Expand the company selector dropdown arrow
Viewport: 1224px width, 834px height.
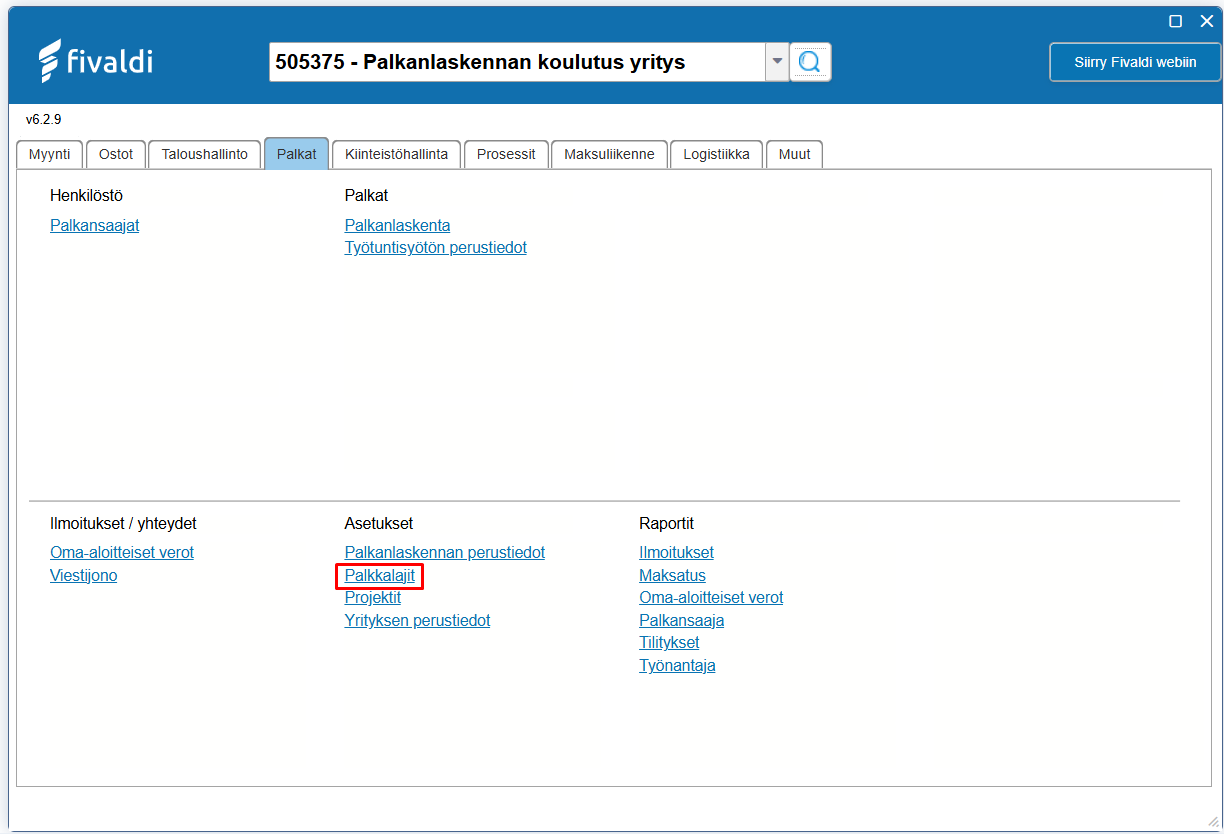(777, 62)
